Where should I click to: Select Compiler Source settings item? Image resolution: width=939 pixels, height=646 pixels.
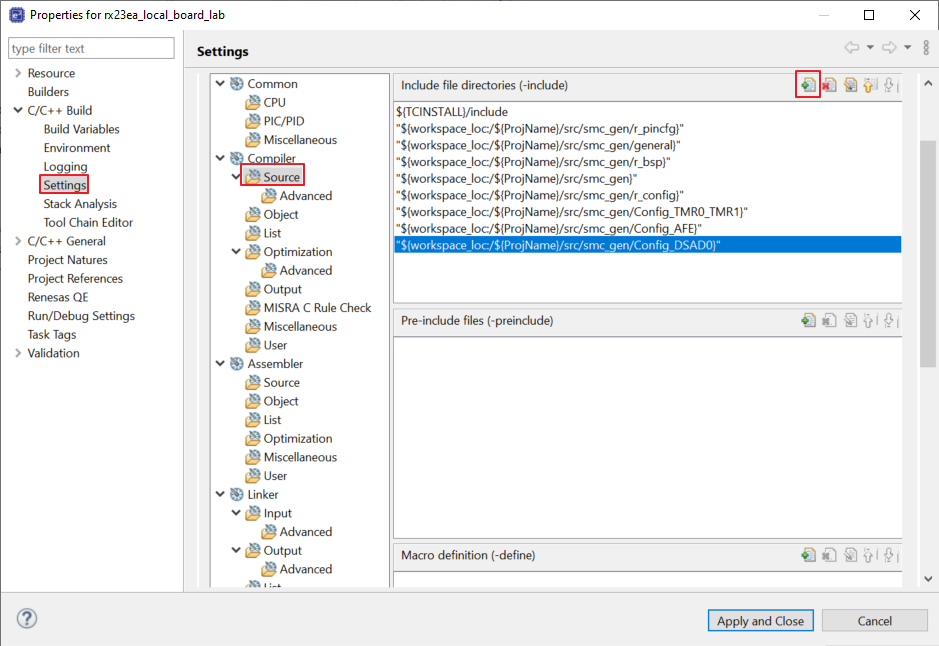[x=273, y=177]
